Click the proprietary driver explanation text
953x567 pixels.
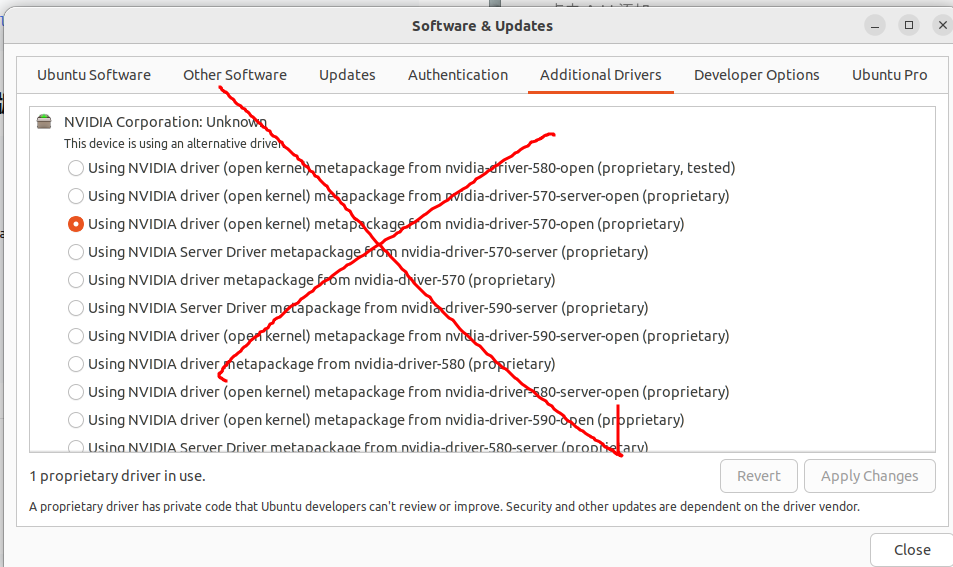tap(444, 506)
